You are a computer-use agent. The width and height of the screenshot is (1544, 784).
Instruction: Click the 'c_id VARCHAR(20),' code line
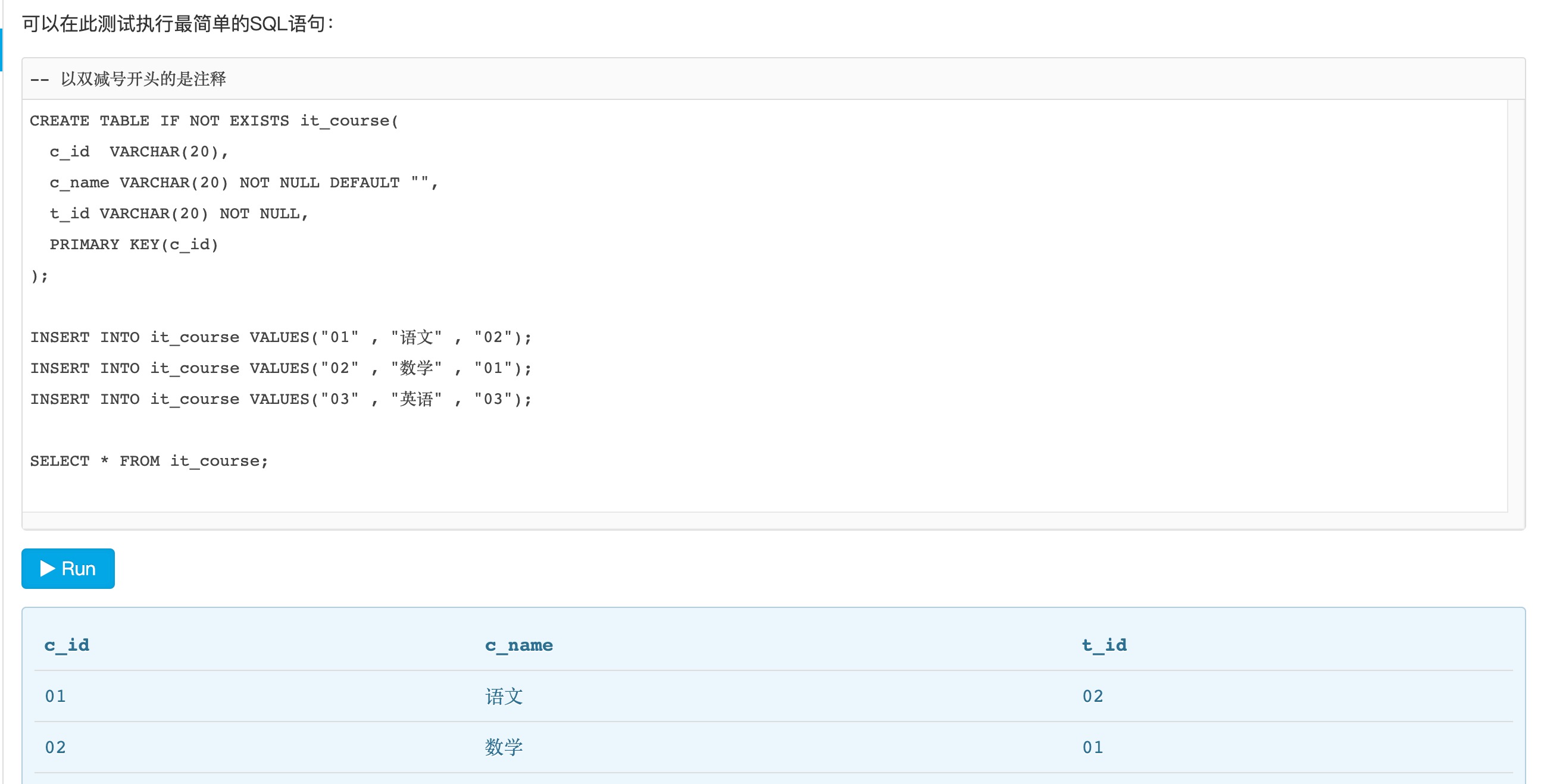tap(139, 152)
